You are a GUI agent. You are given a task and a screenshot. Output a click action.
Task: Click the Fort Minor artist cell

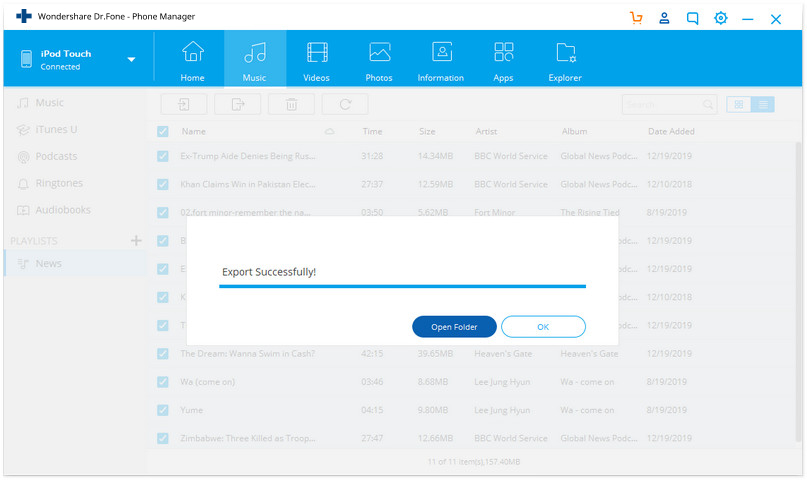tap(495, 212)
